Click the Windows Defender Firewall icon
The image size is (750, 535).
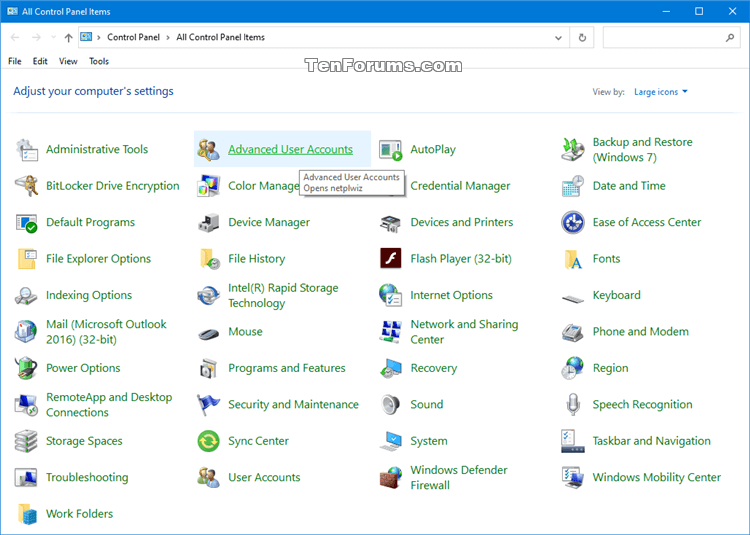[x=391, y=477]
